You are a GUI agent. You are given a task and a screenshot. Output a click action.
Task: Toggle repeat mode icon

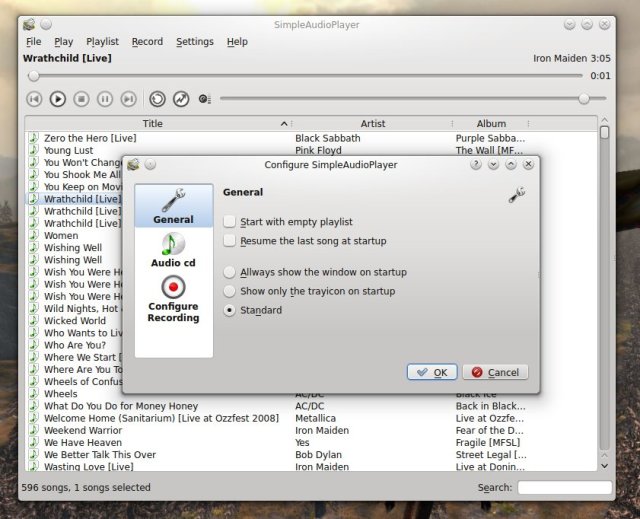(157, 99)
